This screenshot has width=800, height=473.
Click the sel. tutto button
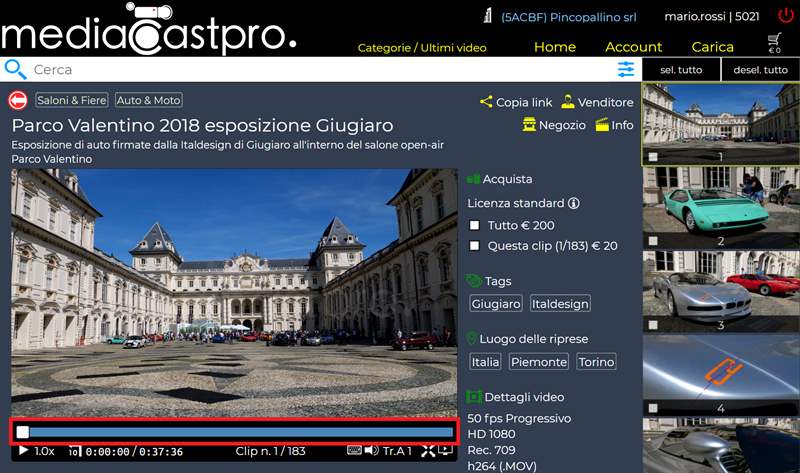click(681, 70)
